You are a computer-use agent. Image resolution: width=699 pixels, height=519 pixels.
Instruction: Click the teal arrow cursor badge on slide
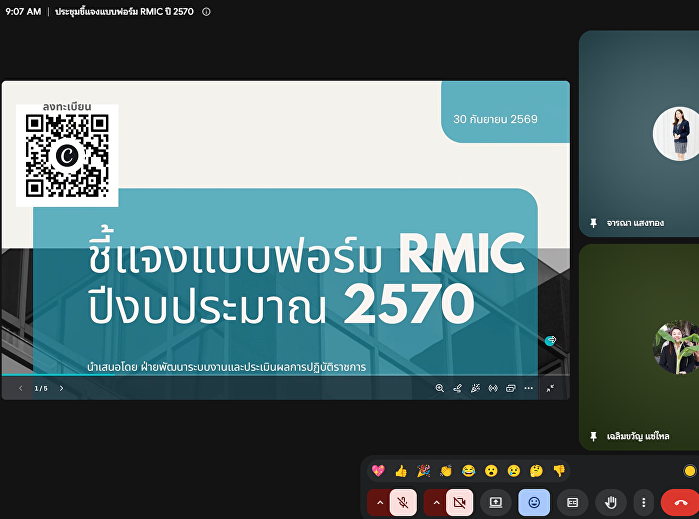point(551,341)
